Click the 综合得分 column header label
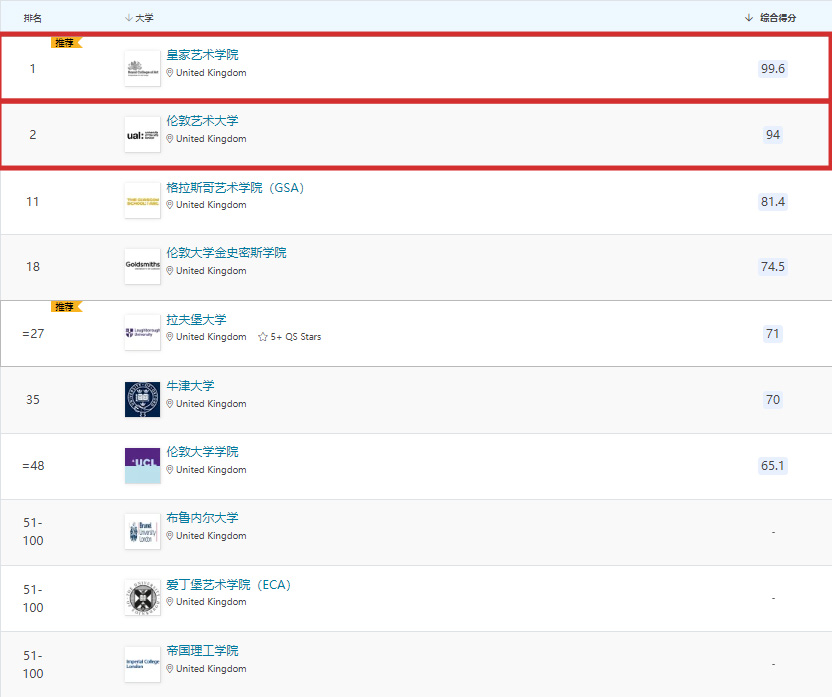 (x=778, y=18)
